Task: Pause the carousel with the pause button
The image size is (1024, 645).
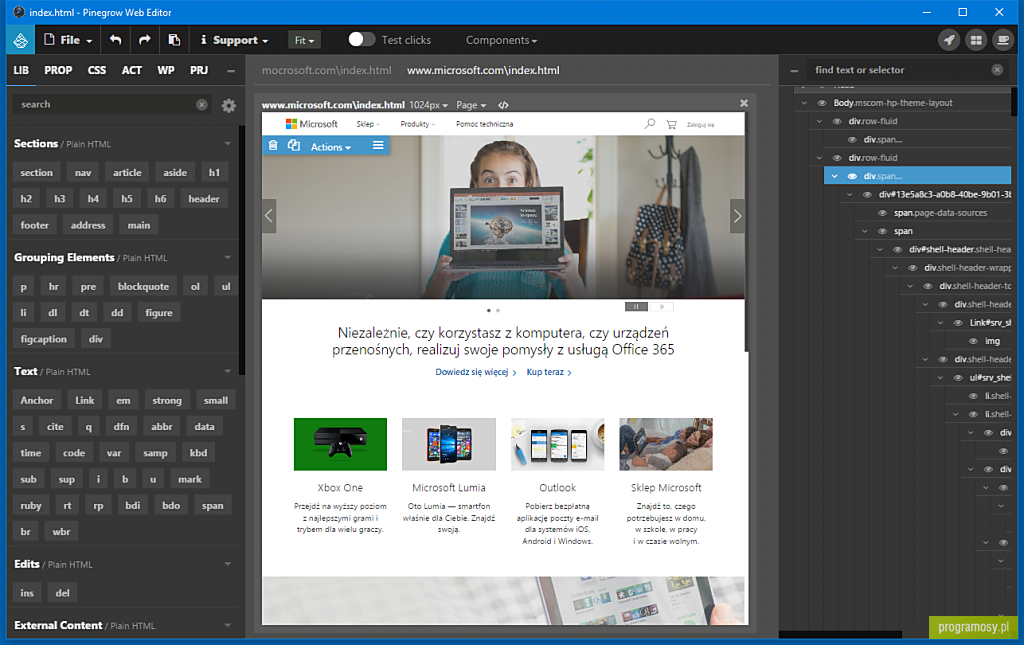Action: [x=636, y=306]
